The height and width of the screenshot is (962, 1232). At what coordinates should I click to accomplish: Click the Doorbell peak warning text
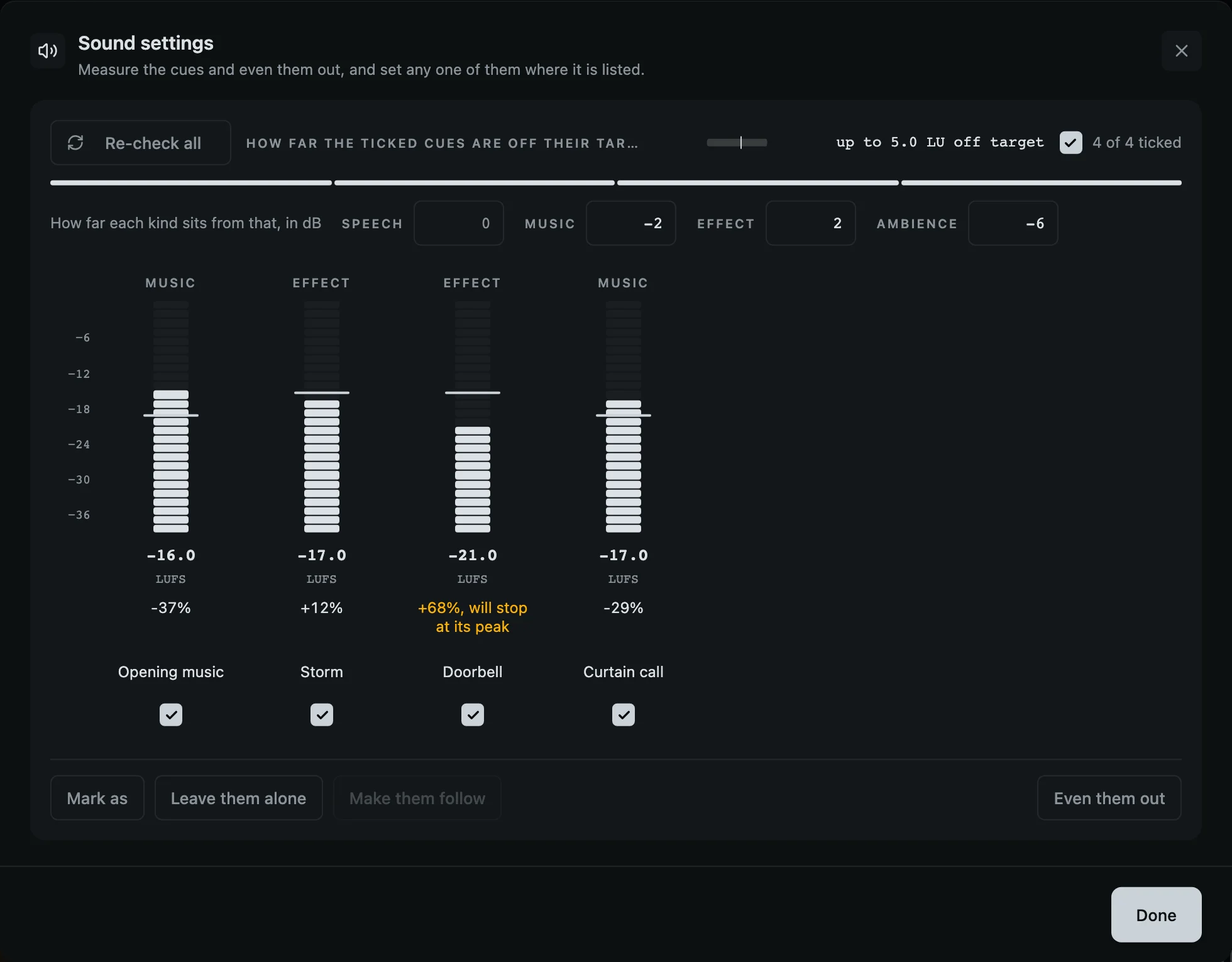coord(473,617)
